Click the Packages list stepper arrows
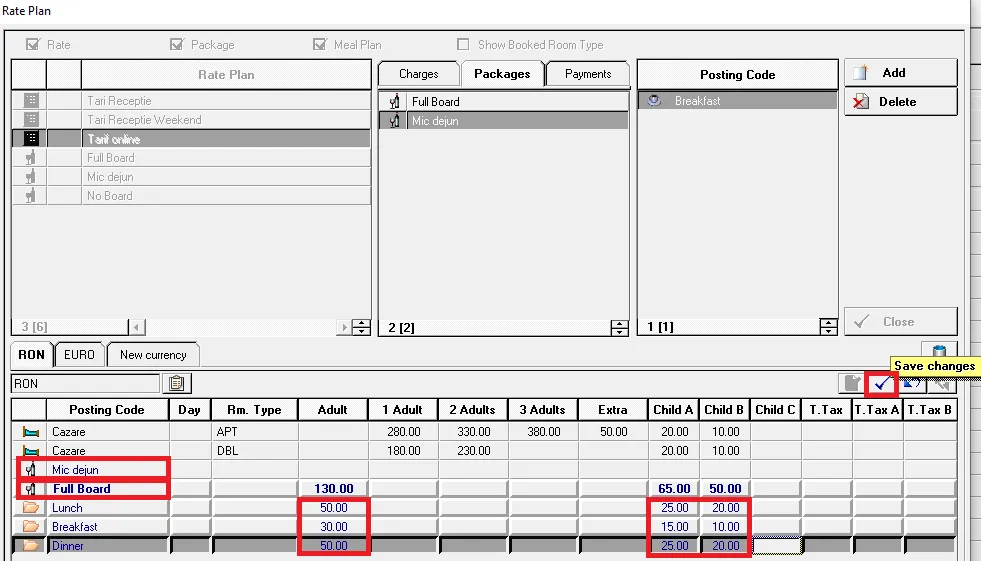The image size is (981, 561). (x=619, y=327)
